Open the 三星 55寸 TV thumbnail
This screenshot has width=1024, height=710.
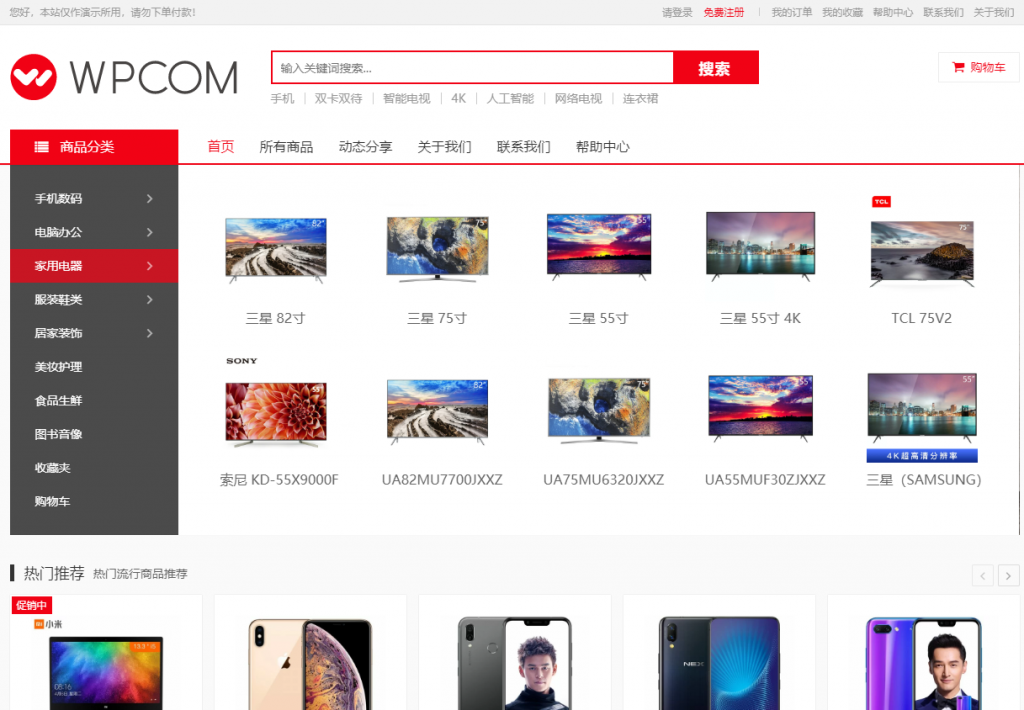[x=599, y=247]
